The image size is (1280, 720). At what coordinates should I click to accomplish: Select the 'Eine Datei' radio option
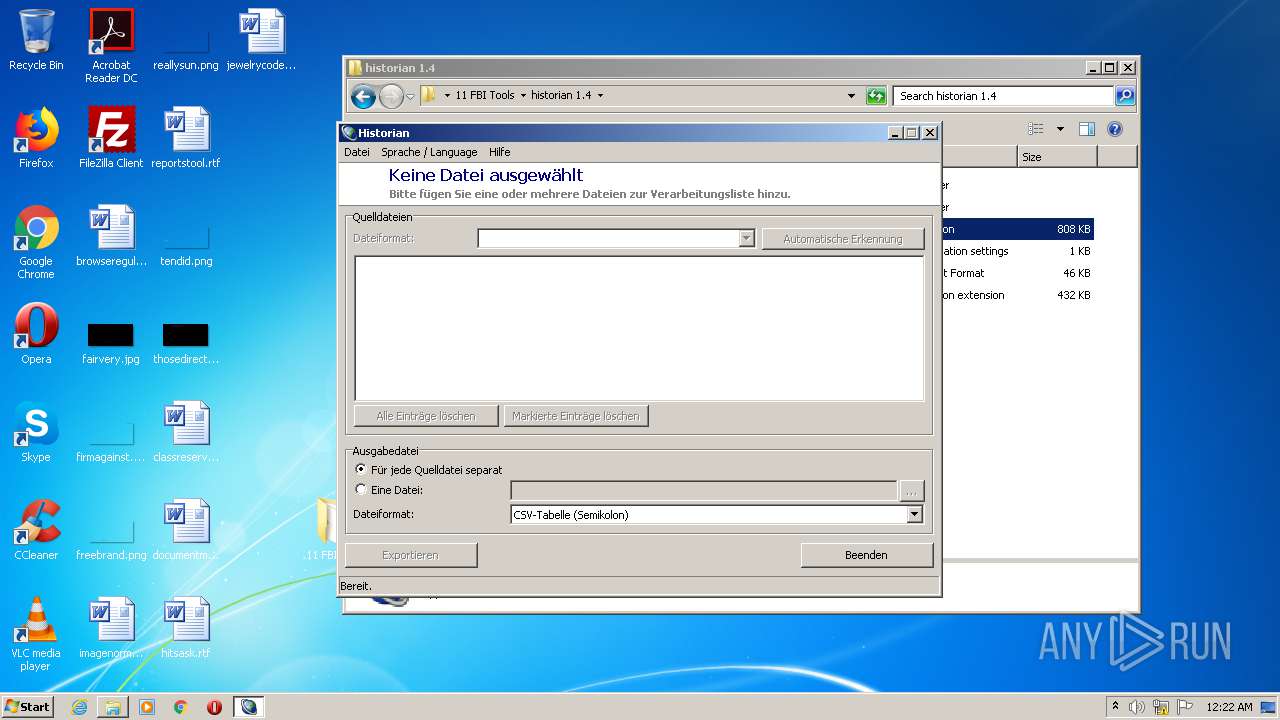point(390,490)
